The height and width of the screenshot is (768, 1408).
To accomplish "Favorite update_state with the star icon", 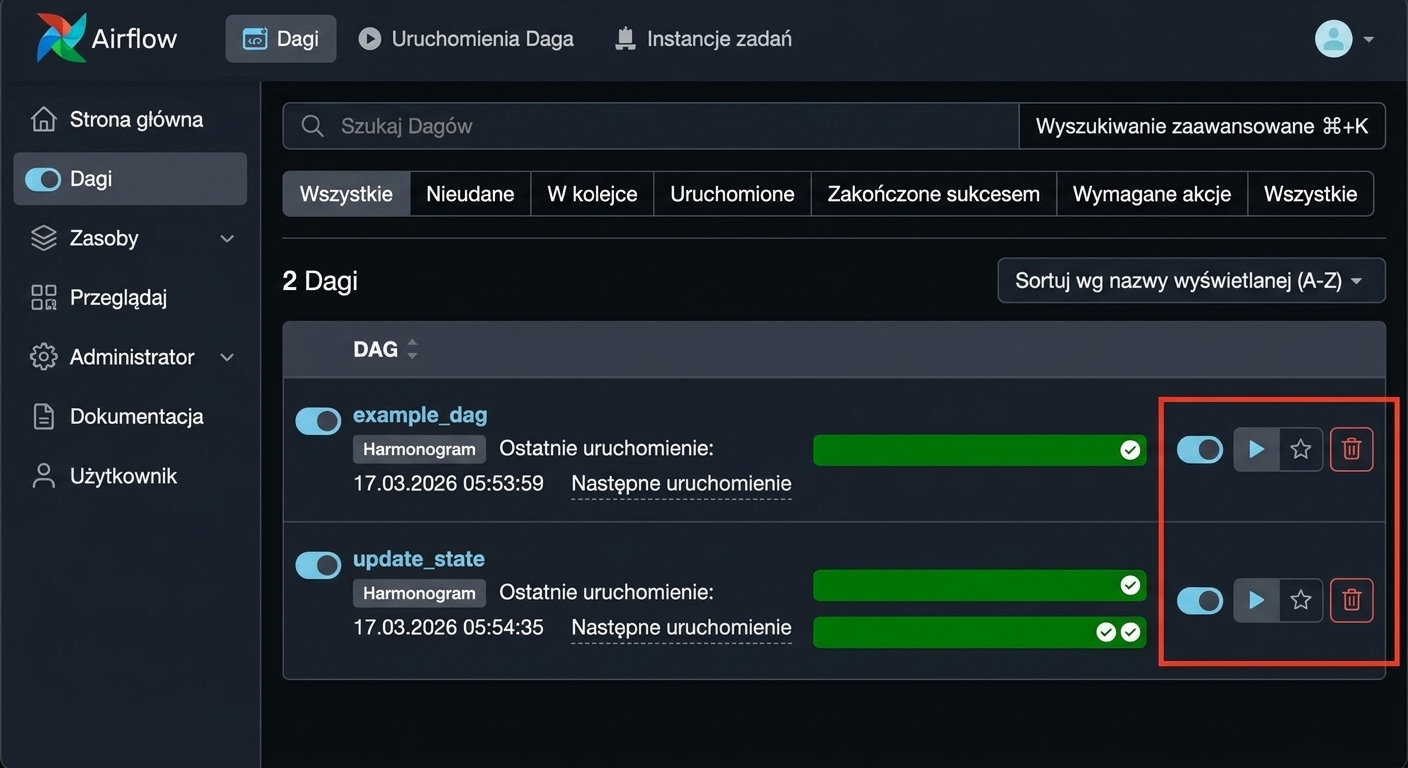I will click(x=1301, y=600).
